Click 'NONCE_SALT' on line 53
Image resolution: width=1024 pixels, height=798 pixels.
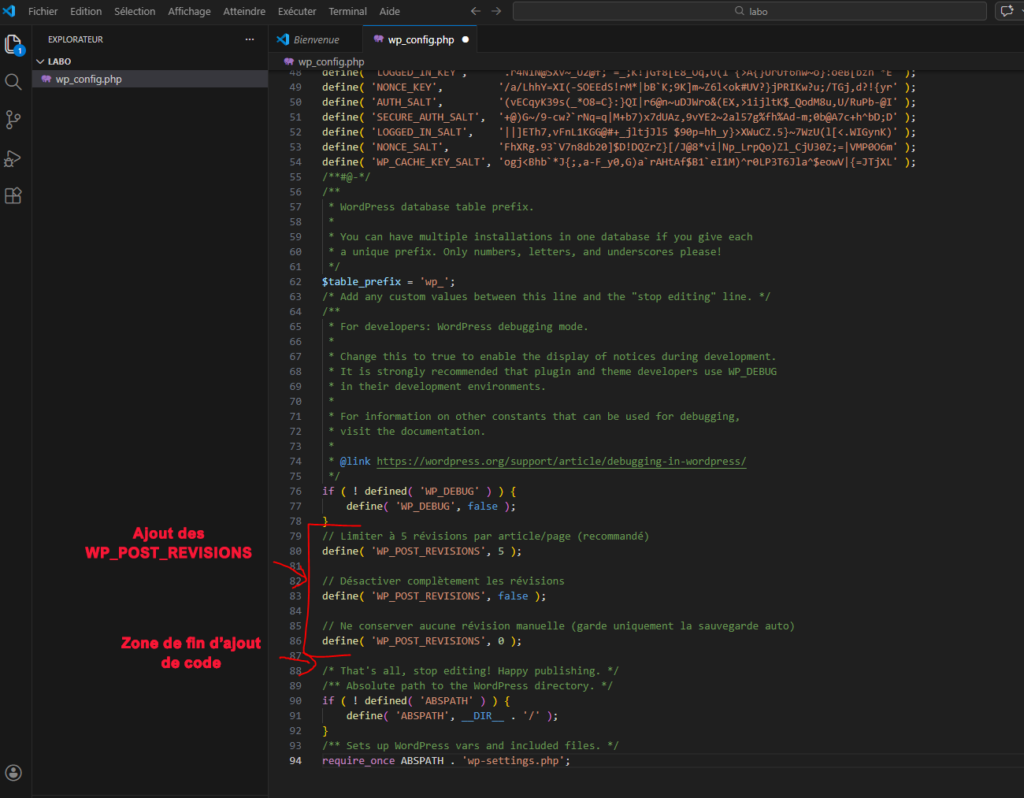[x=409, y=147]
